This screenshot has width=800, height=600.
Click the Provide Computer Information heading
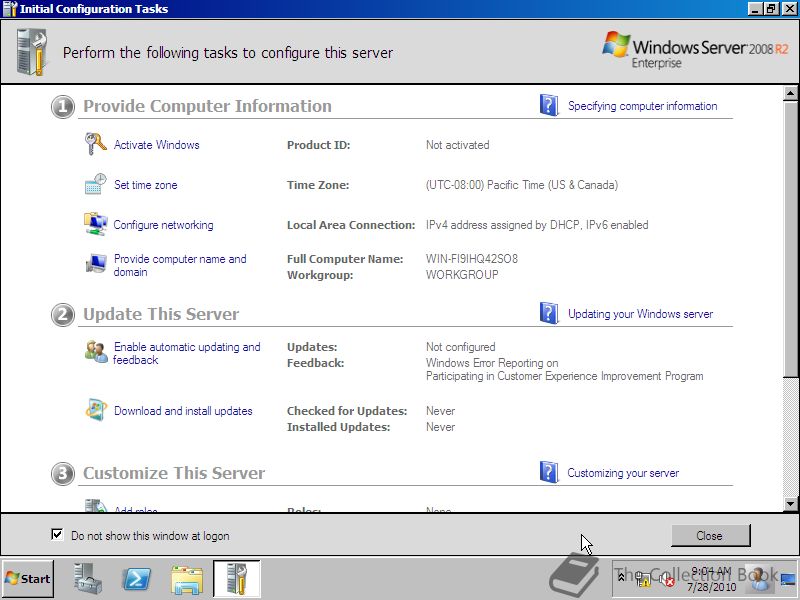tap(207, 106)
